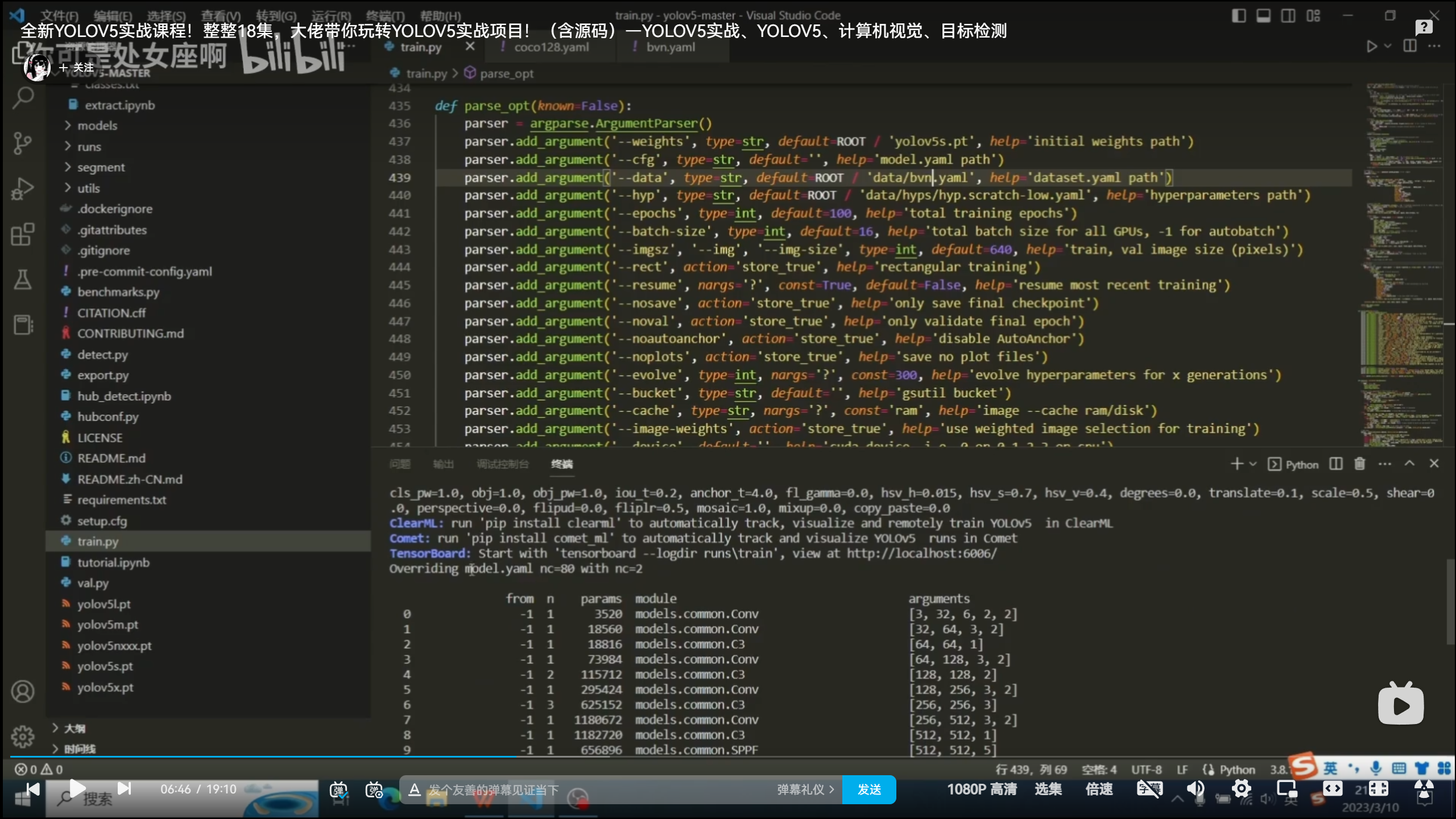Open the Run and Debug view

point(23,188)
